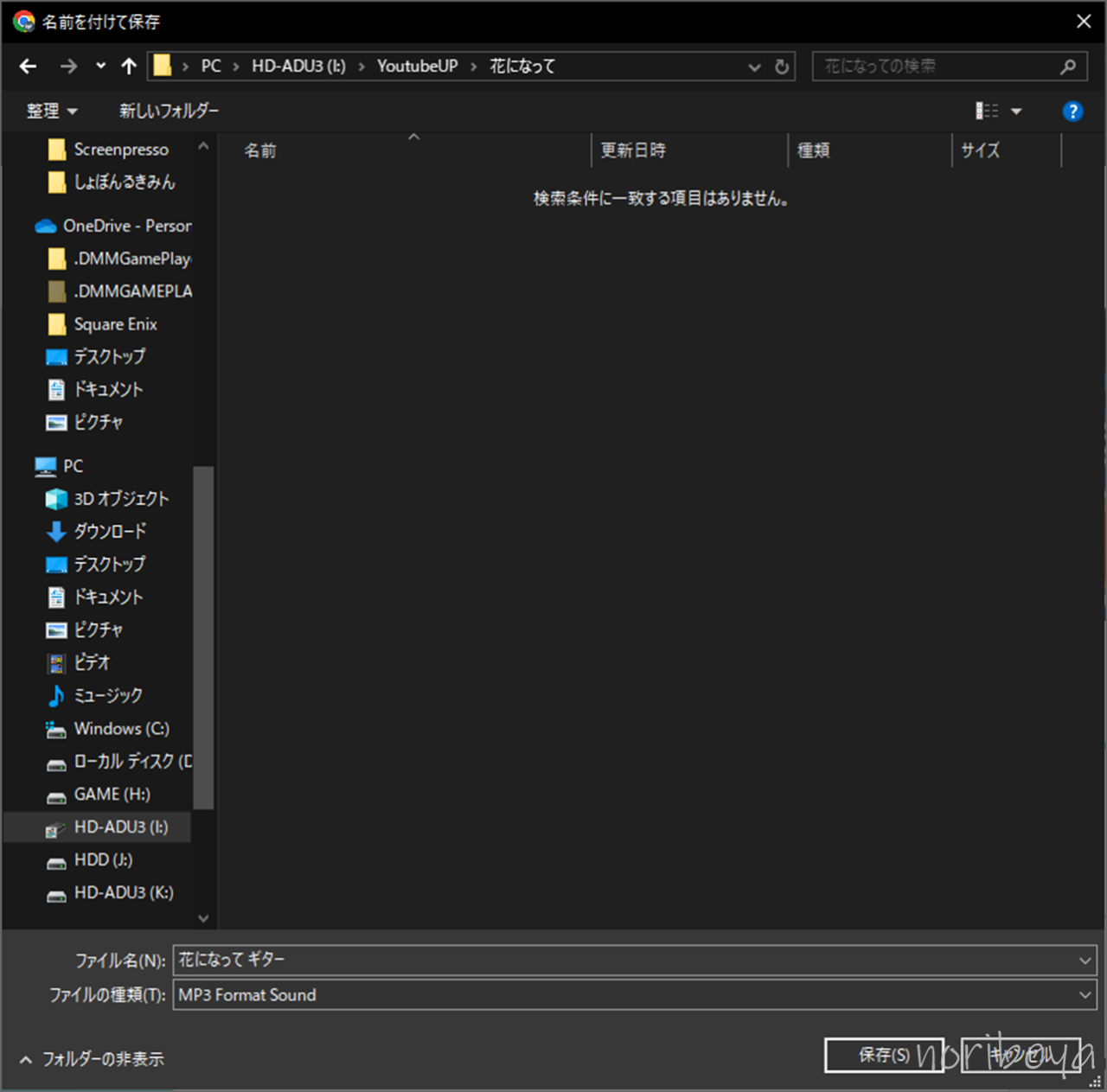Open ビデオ in sidebar

click(78, 663)
